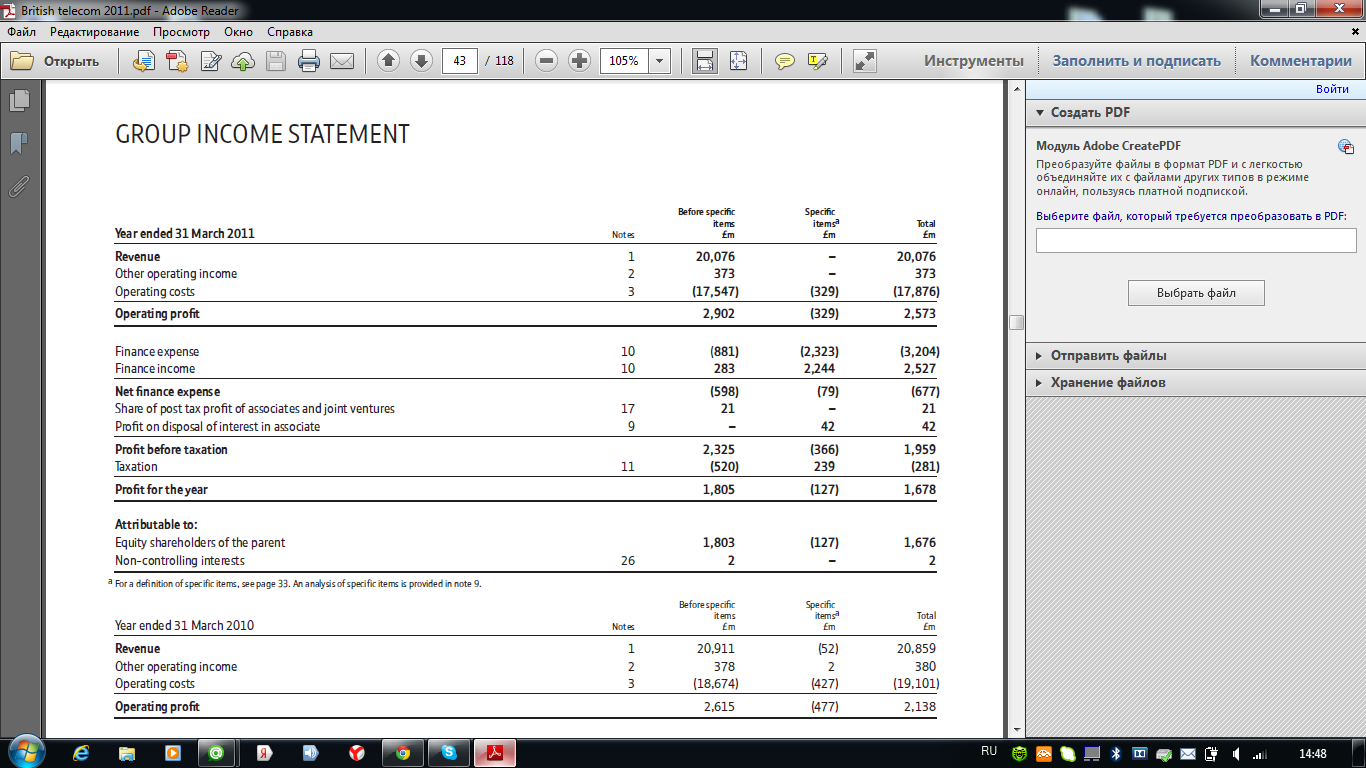Zoom in with the plus button
This screenshot has width=1366, height=768.
pyautogui.click(x=580, y=61)
